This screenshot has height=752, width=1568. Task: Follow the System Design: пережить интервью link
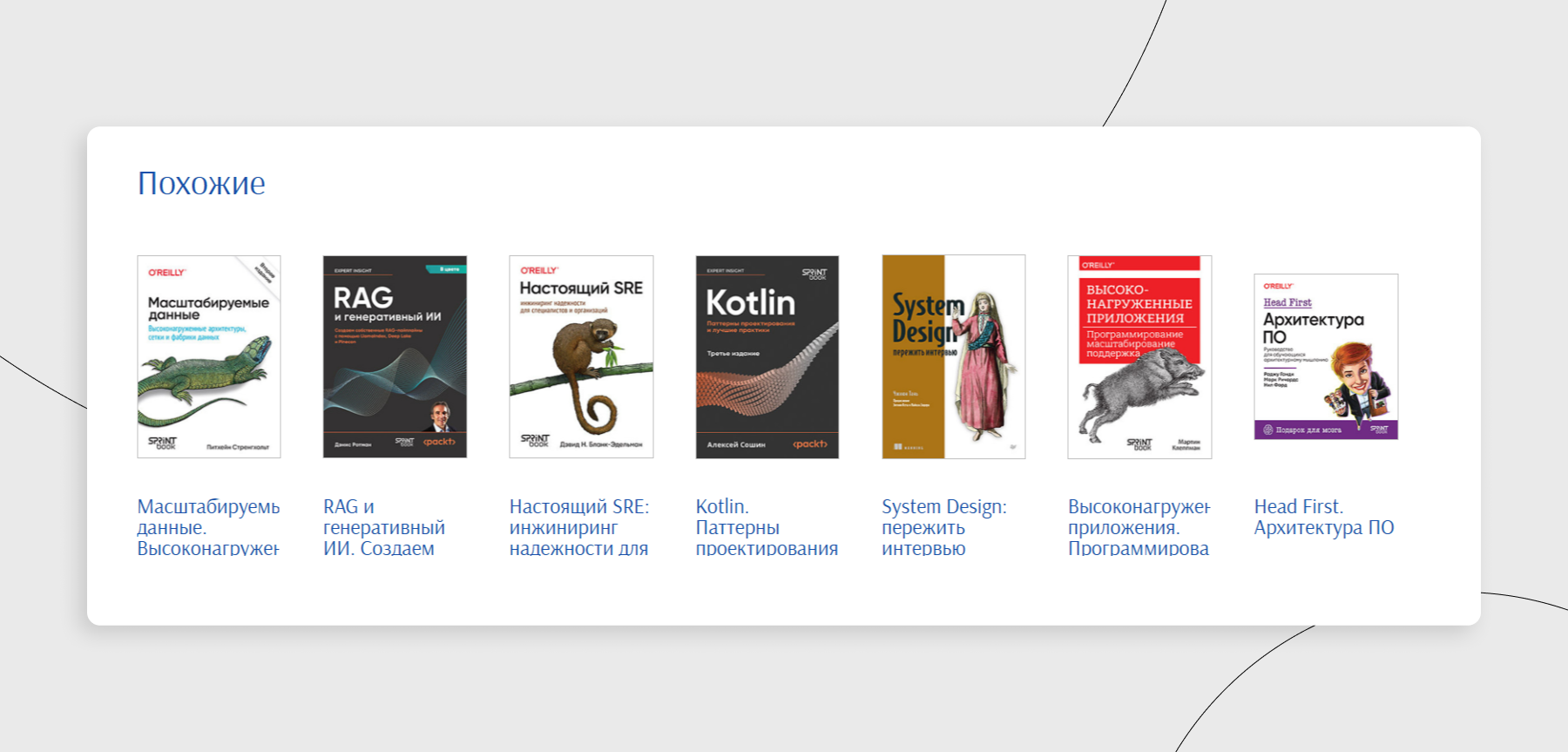[944, 527]
